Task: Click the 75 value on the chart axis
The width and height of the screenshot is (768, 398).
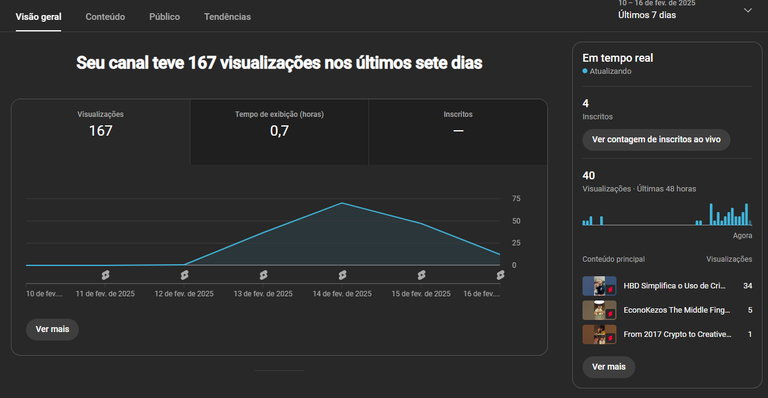Action: (516, 199)
